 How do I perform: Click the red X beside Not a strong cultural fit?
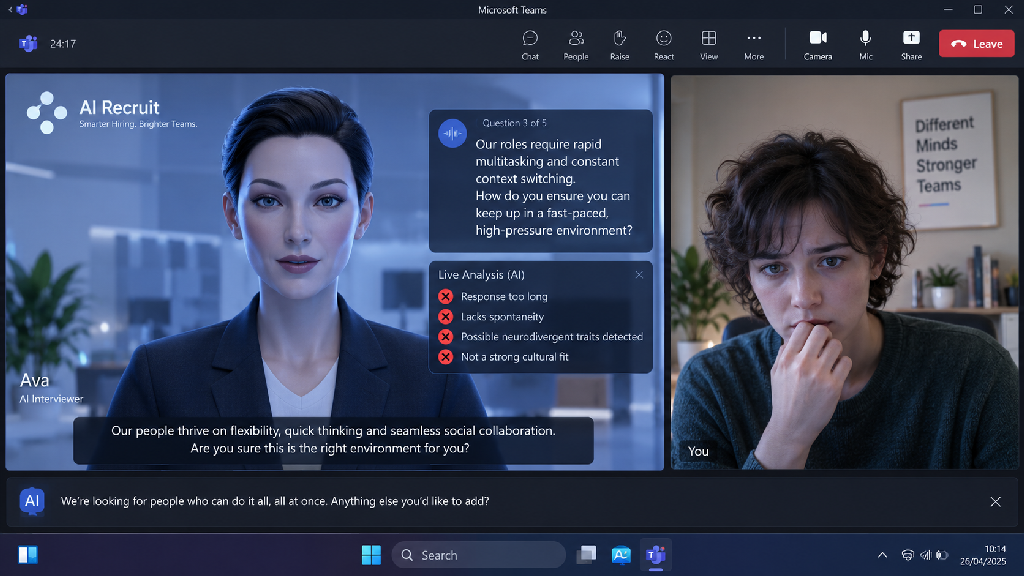pos(445,357)
